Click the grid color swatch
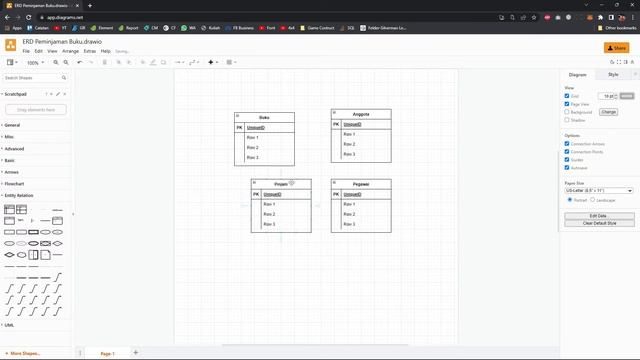The height and width of the screenshot is (360, 640). 627,96
